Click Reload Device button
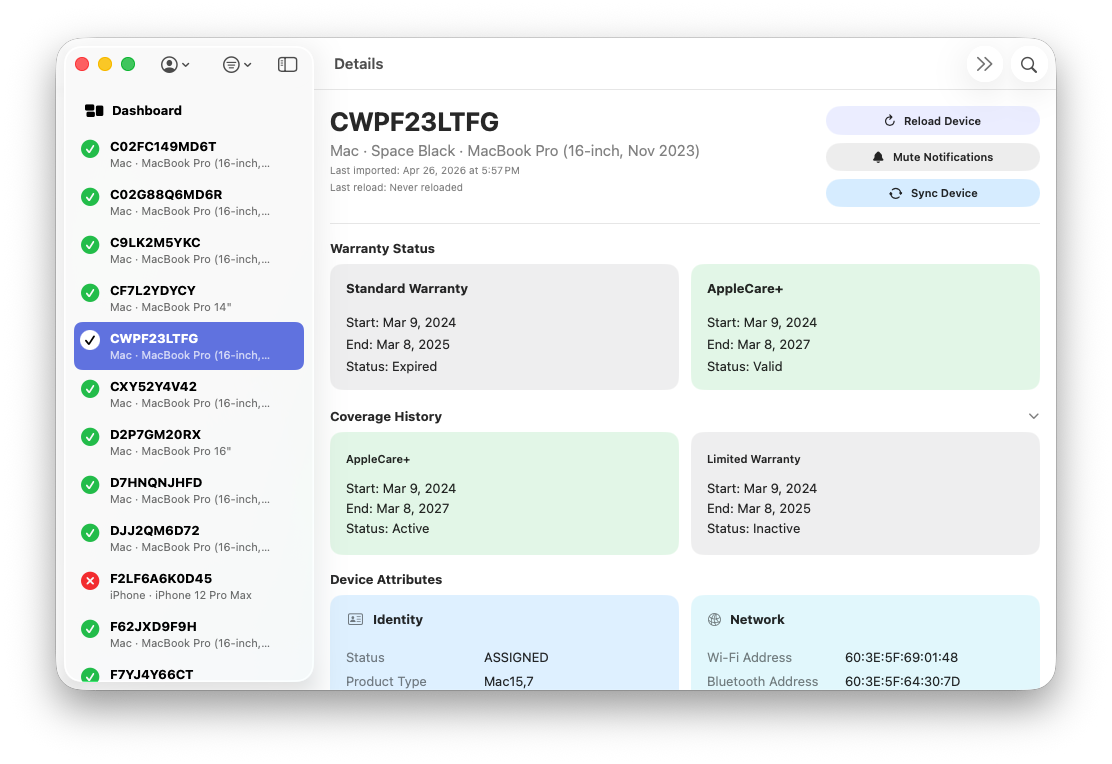This screenshot has width=1112, height=764. pos(933,121)
